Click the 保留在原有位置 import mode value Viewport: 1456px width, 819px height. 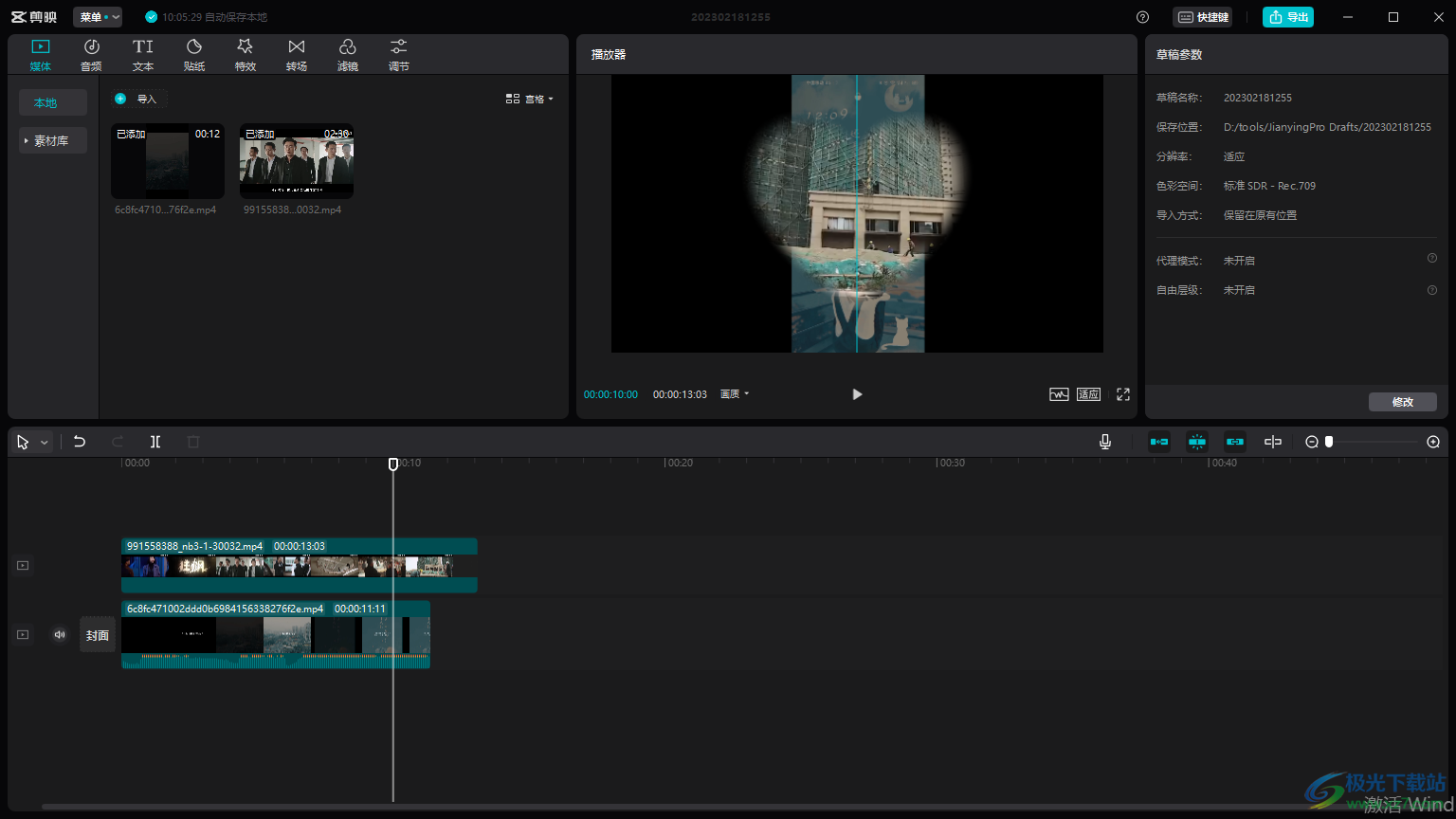(x=1260, y=215)
